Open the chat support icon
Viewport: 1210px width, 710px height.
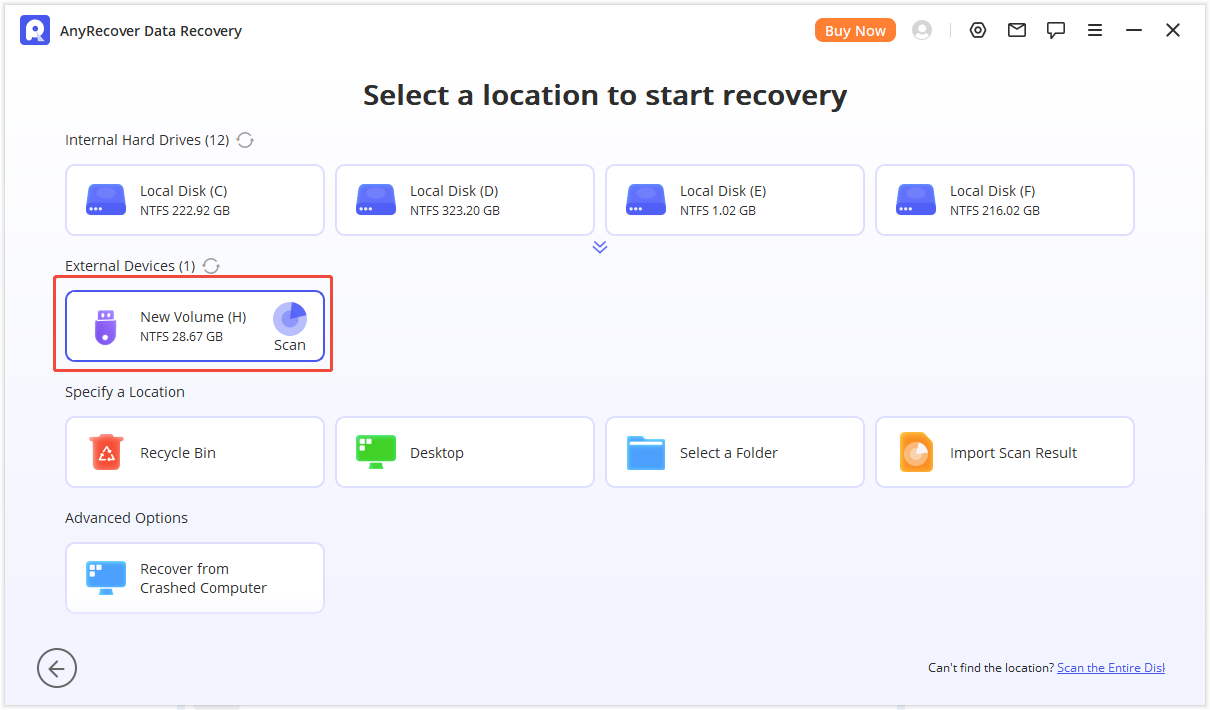1056,30
